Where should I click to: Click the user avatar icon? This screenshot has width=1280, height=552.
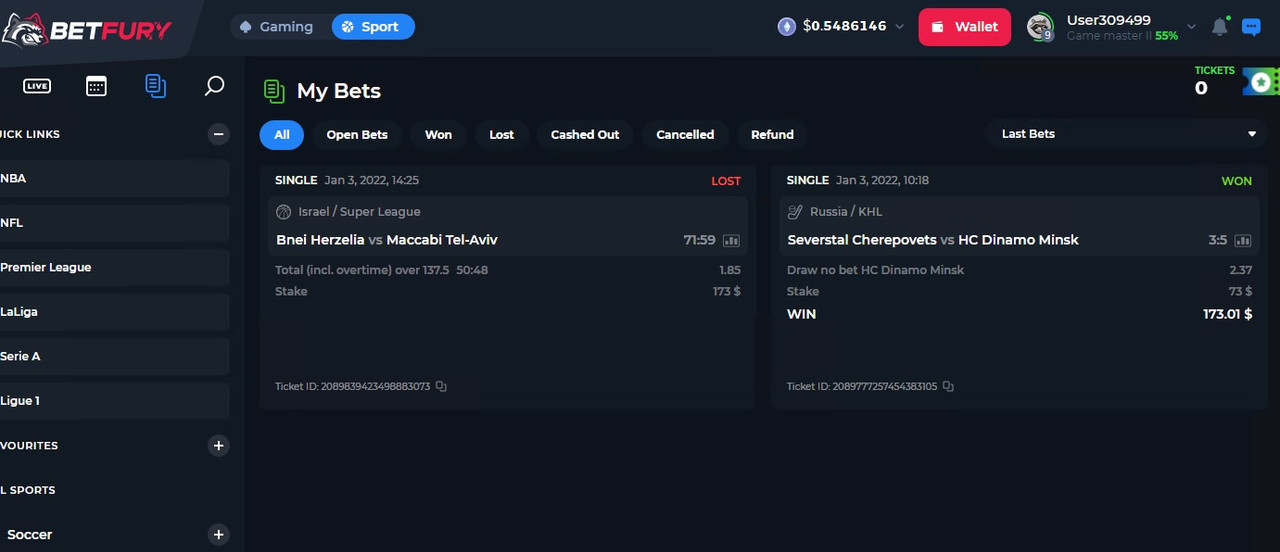[x=1041, y=27]
